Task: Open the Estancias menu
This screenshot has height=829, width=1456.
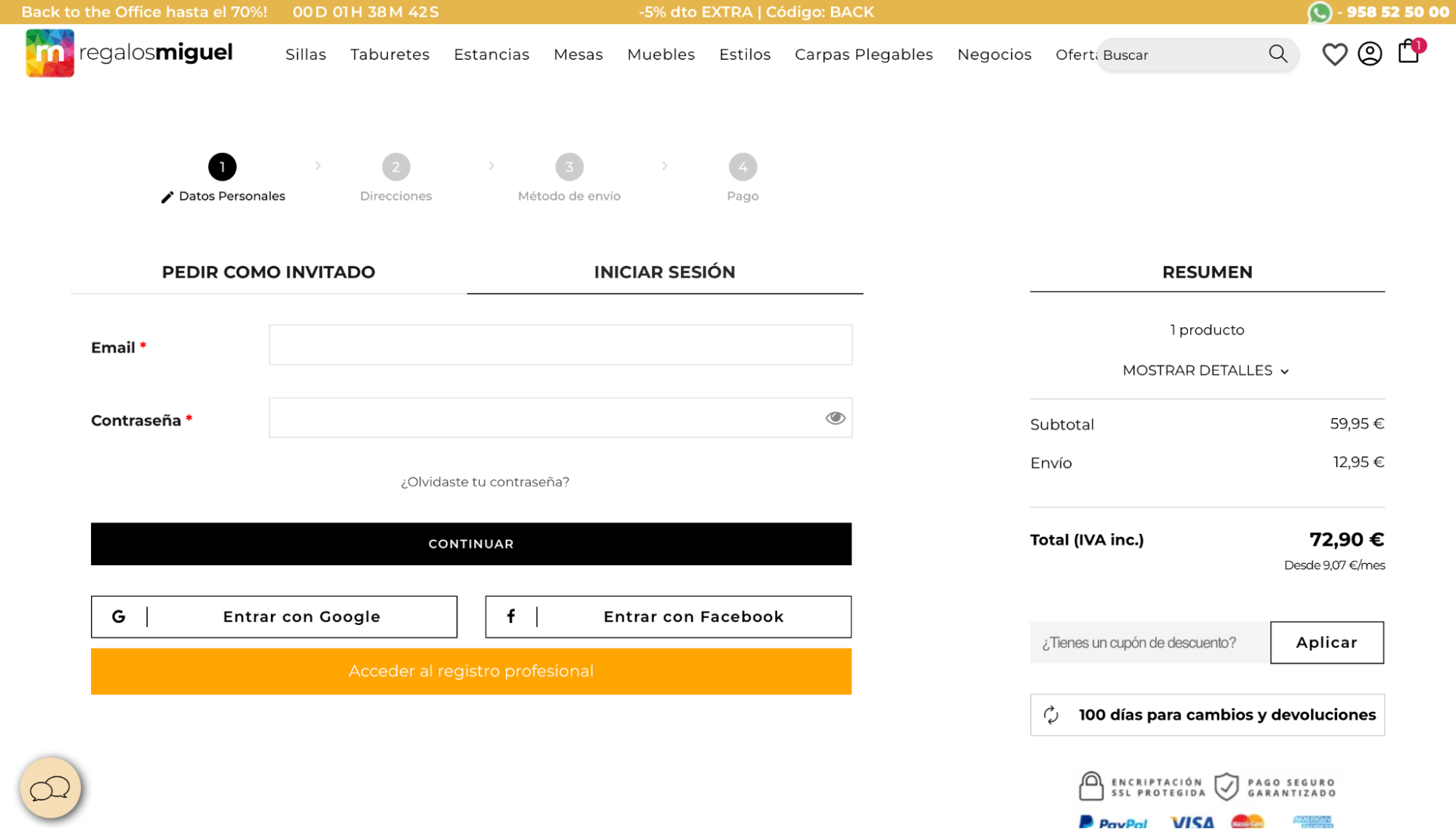Action: 492,55
